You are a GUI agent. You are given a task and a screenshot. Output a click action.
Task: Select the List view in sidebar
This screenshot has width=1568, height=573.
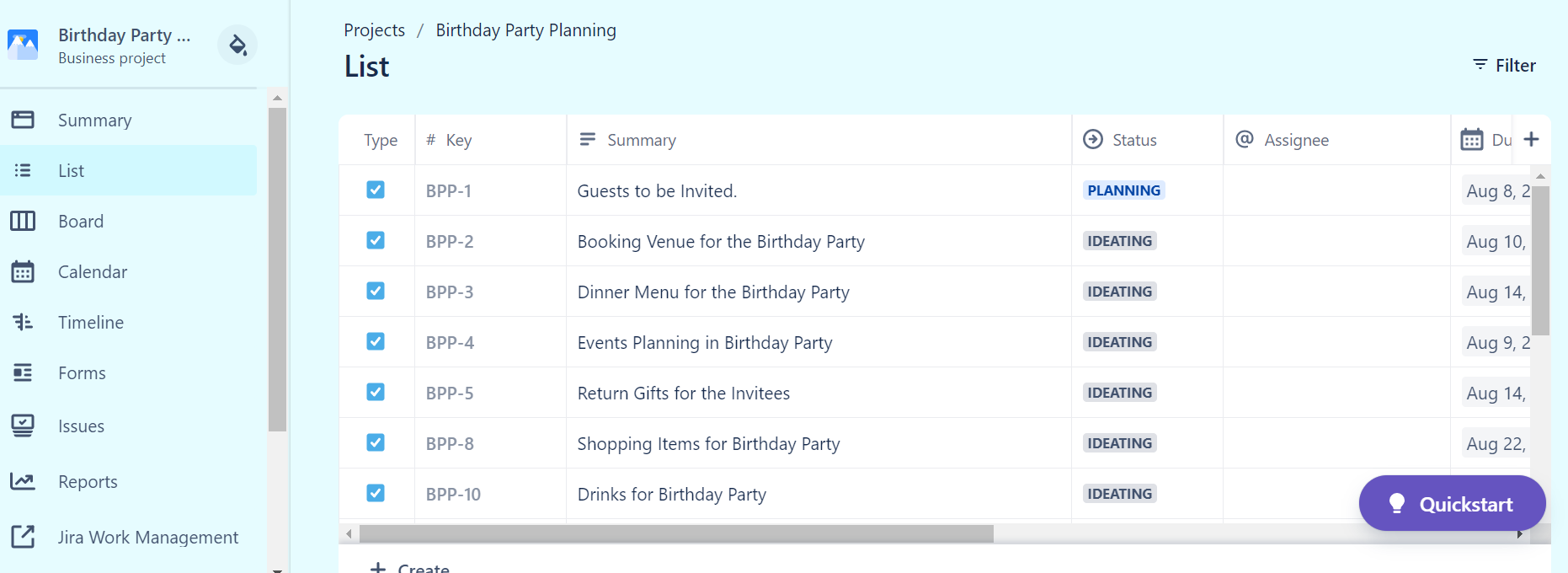129,170
